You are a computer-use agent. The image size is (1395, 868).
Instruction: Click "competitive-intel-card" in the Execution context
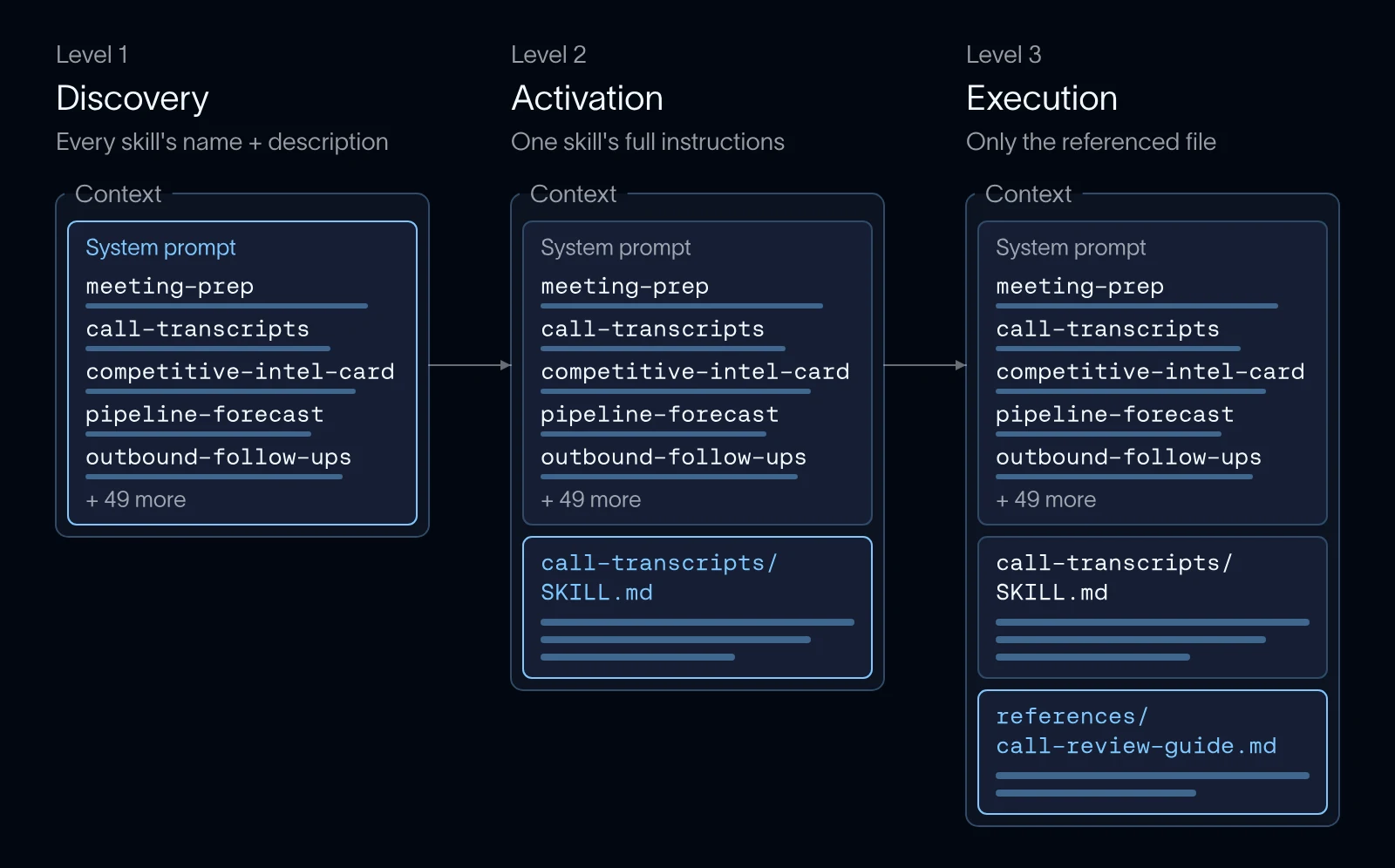1150,371
